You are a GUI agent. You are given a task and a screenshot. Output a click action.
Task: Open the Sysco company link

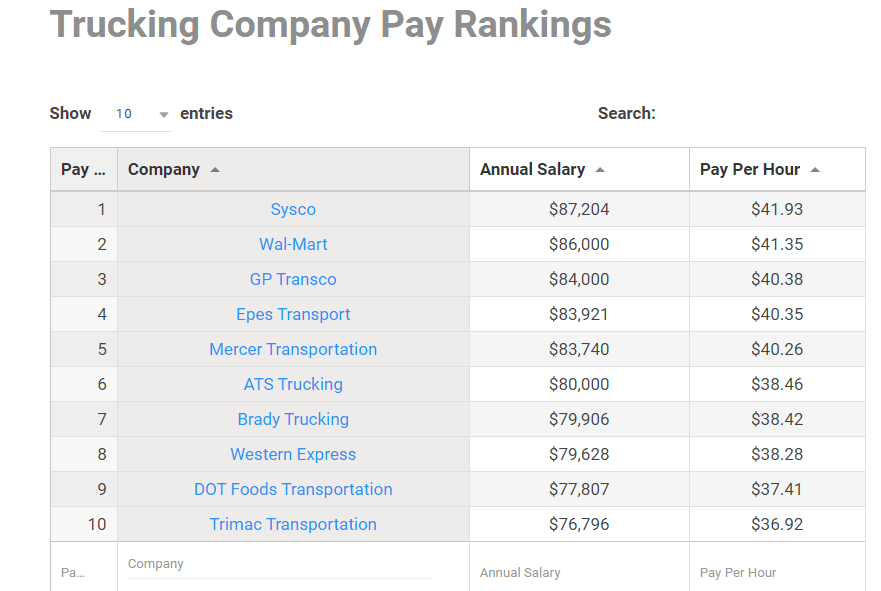pos(293,209)
